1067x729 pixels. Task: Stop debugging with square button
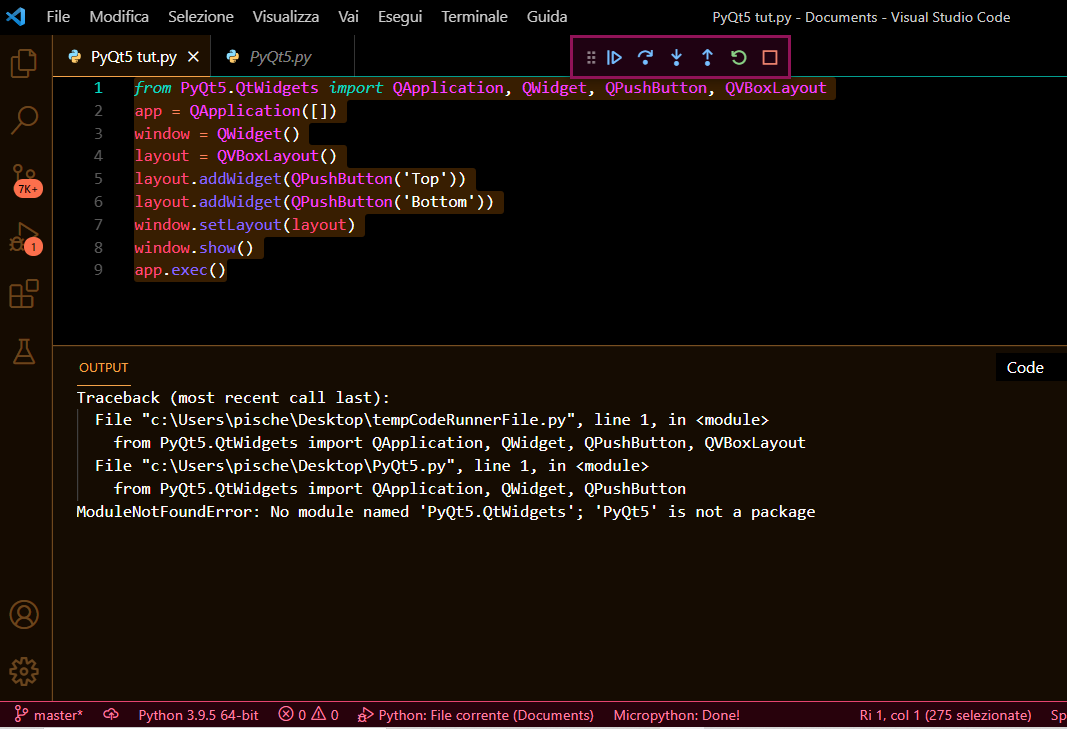point(769,58)
